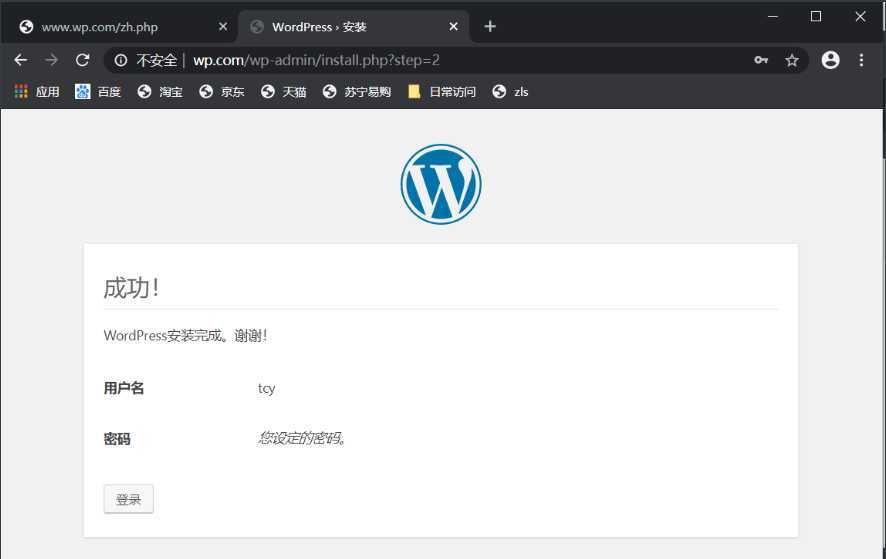This screenshot has height=559, width=886.
Task: Open the 淘宝 bookmark
Action: (160, 92)
